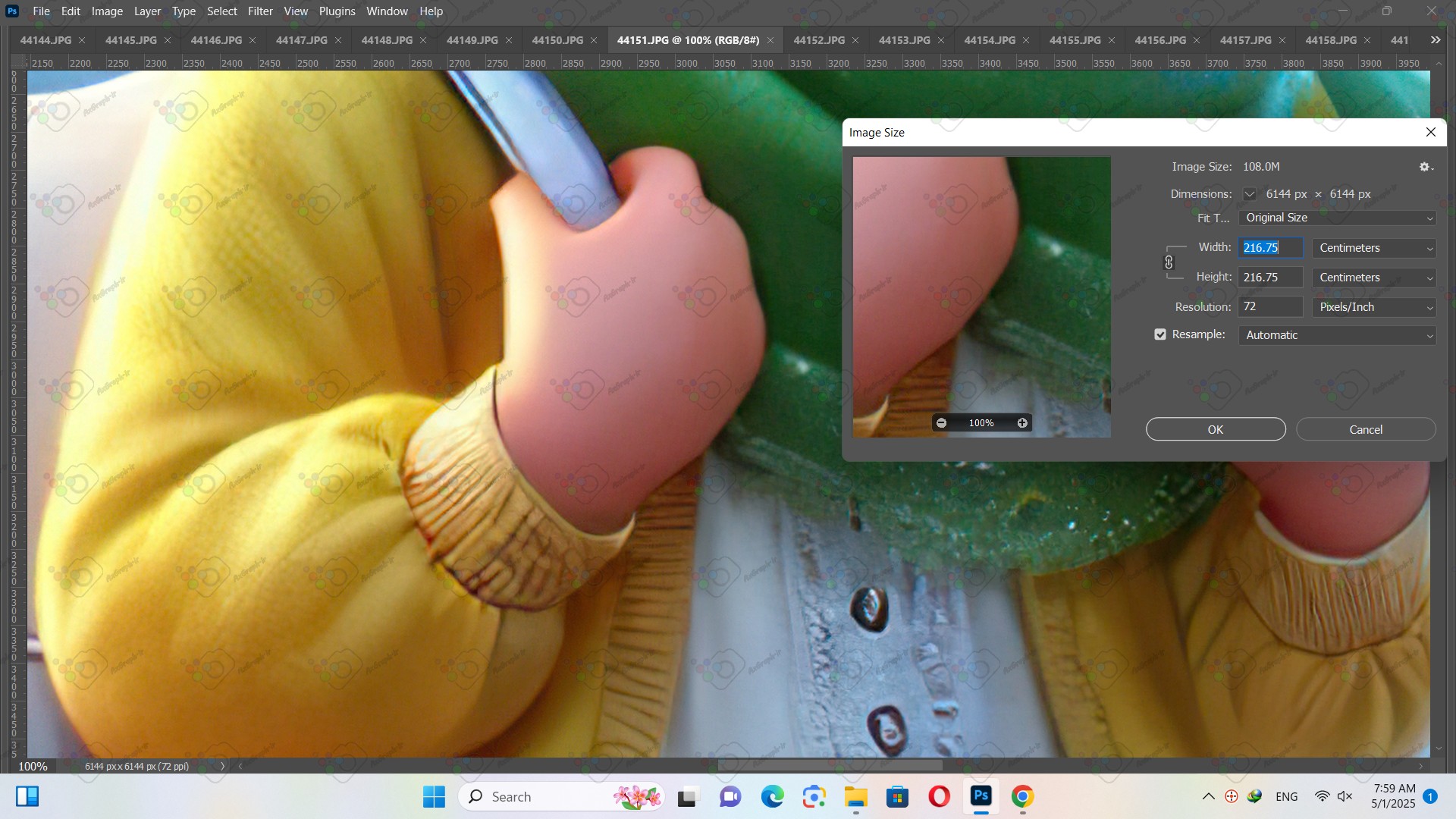Click Cancel in the Image Size dialog
1456x819 pixels.
[x=1366, y=429]
